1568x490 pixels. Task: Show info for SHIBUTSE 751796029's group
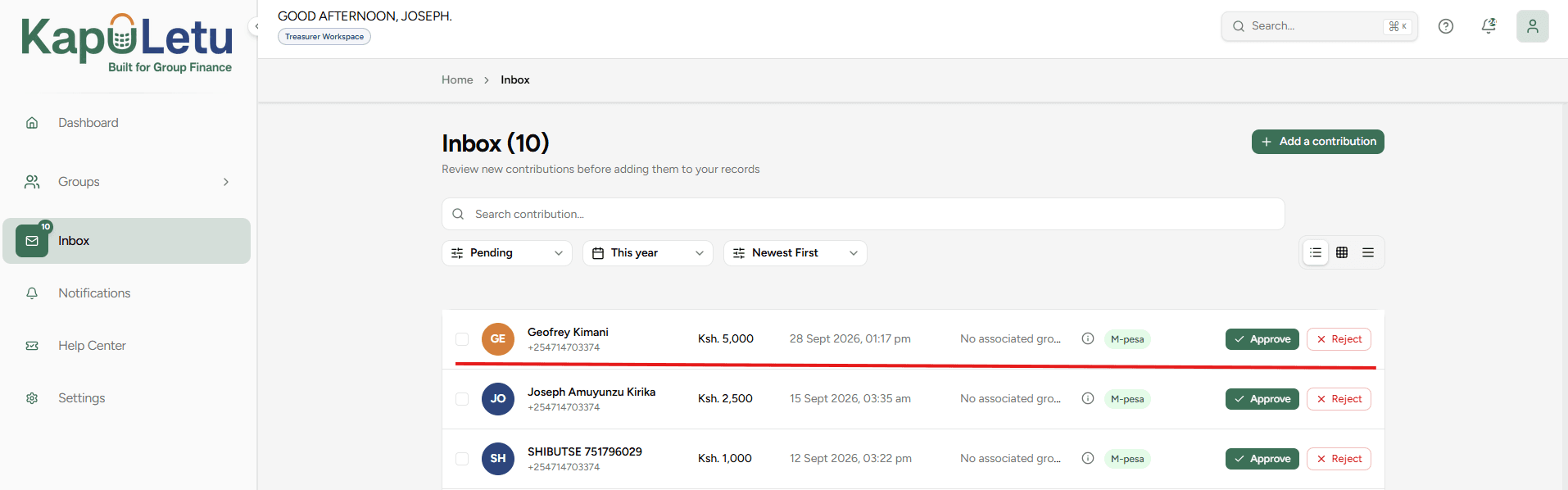(x=1088, y=458)
